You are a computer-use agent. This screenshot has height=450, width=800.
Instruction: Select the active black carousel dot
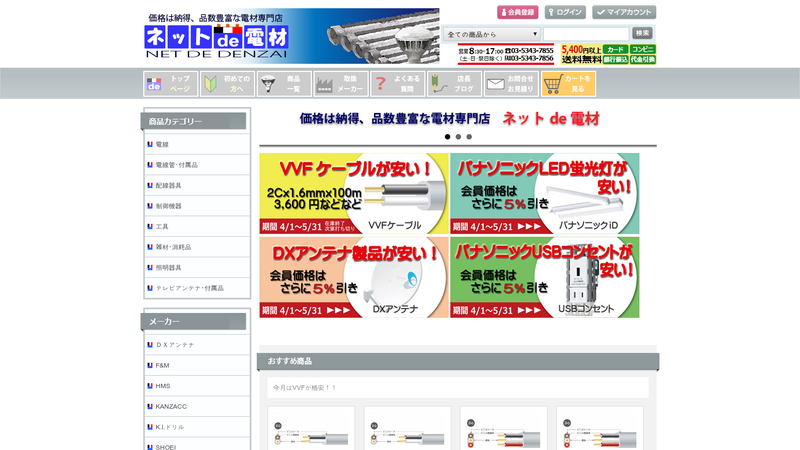point(447,137)
